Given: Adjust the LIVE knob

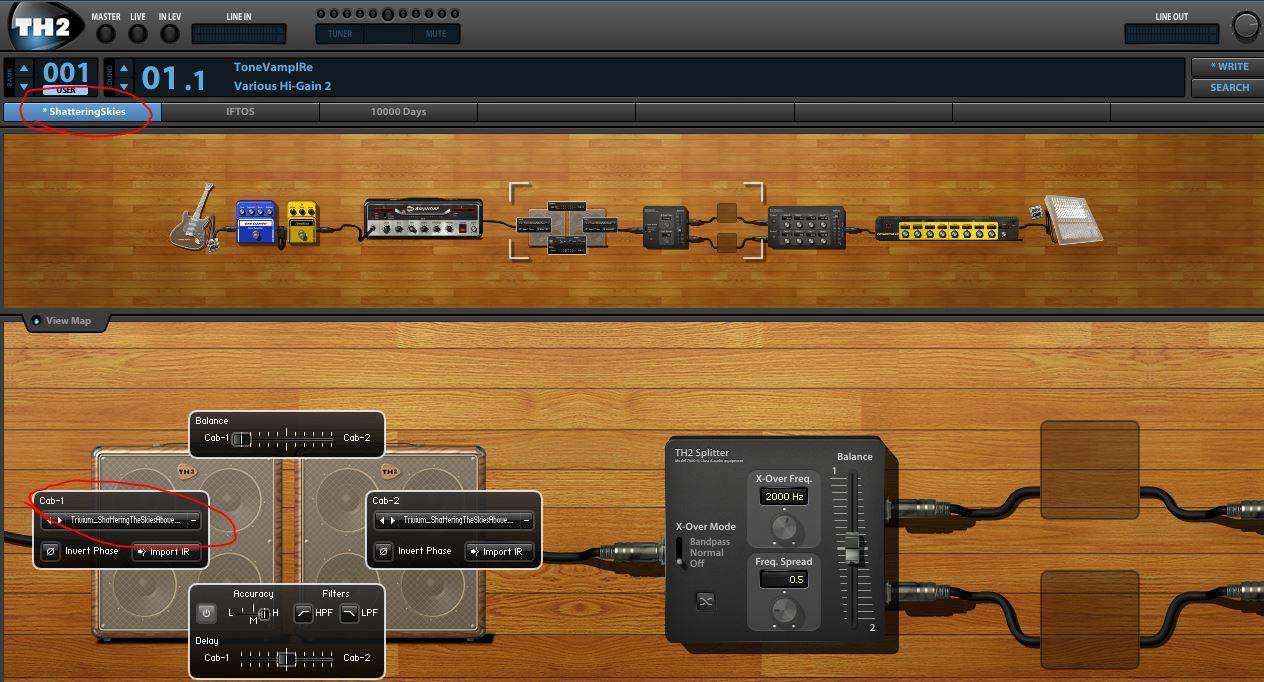Looking at the screenshot, I should tap(138, 33).
